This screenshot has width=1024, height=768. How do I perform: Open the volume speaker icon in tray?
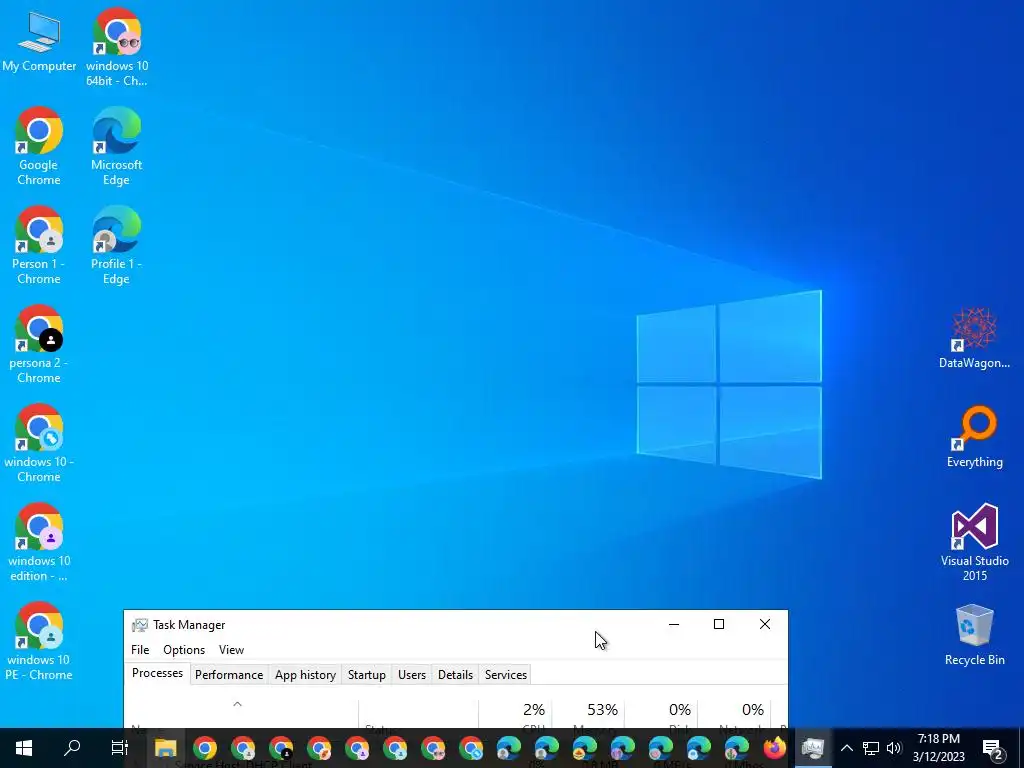(x=894, y=748)
